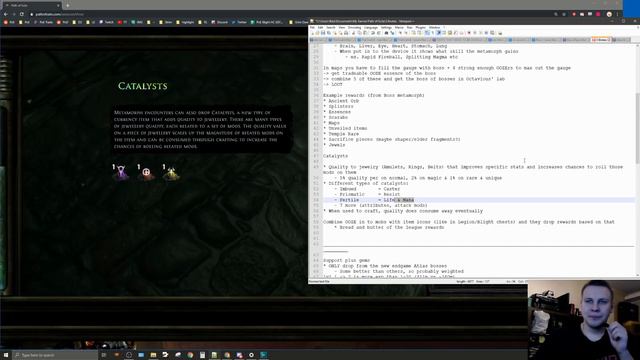Click the Paste icon in Notepad++ toolbar
The image size is (640, 360).
click(365, 33)
